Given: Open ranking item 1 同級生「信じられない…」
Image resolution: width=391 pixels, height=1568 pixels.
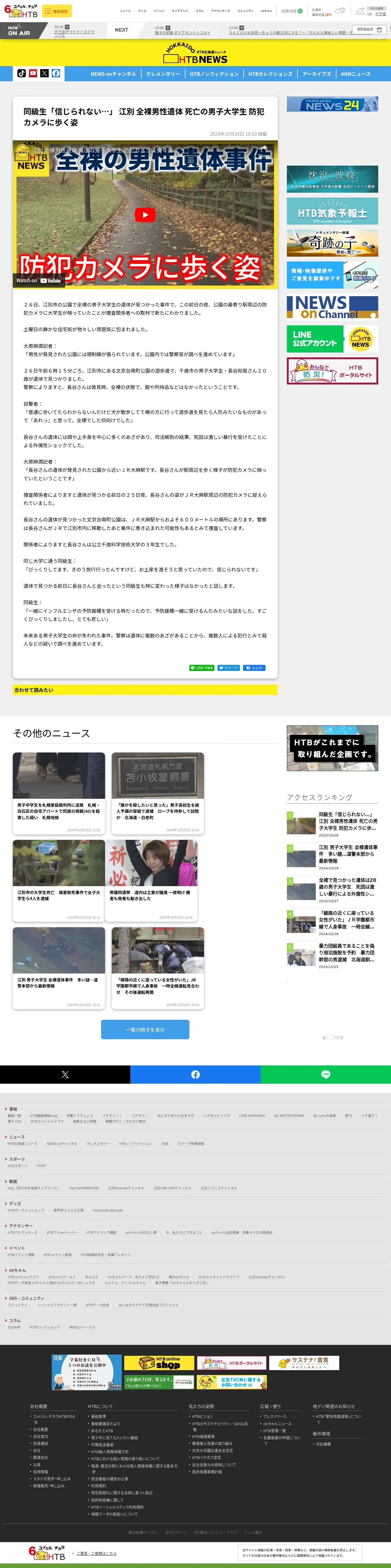Looking at the screenshot, I should point(333,824).
